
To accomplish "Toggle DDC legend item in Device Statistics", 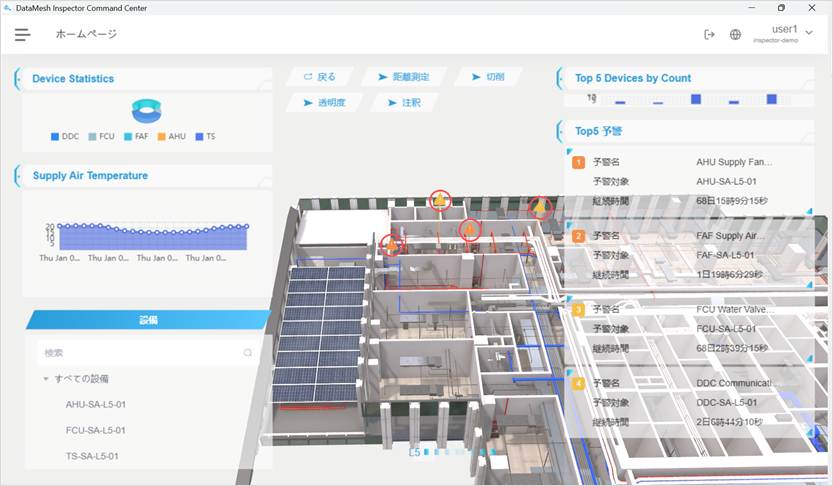I will tap(64, 136).
